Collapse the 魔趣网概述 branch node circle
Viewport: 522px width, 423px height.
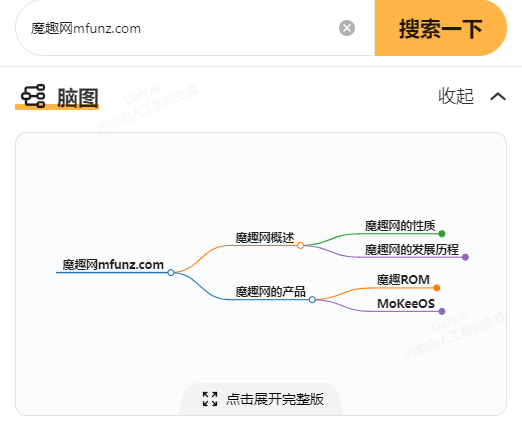point(300,245)
